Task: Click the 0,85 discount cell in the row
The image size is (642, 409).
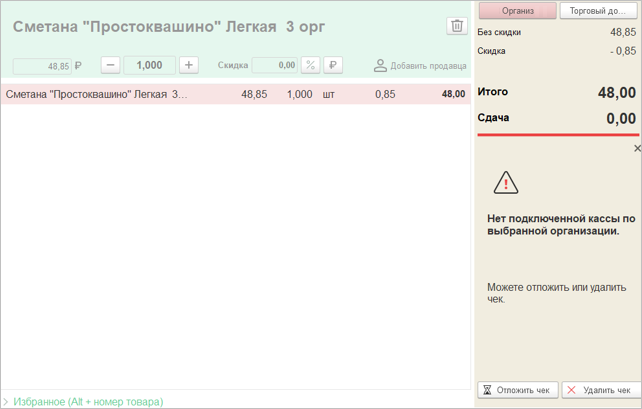Action: pyautogui.click(x=385, y=94)
